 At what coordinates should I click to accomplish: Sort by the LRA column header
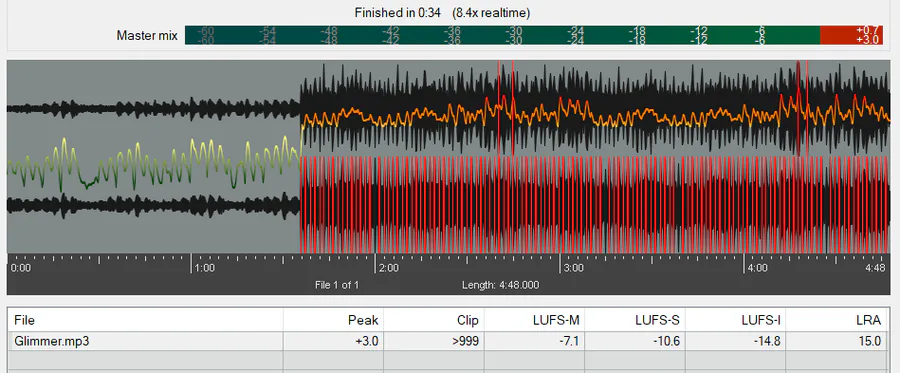tap(836, 320)
